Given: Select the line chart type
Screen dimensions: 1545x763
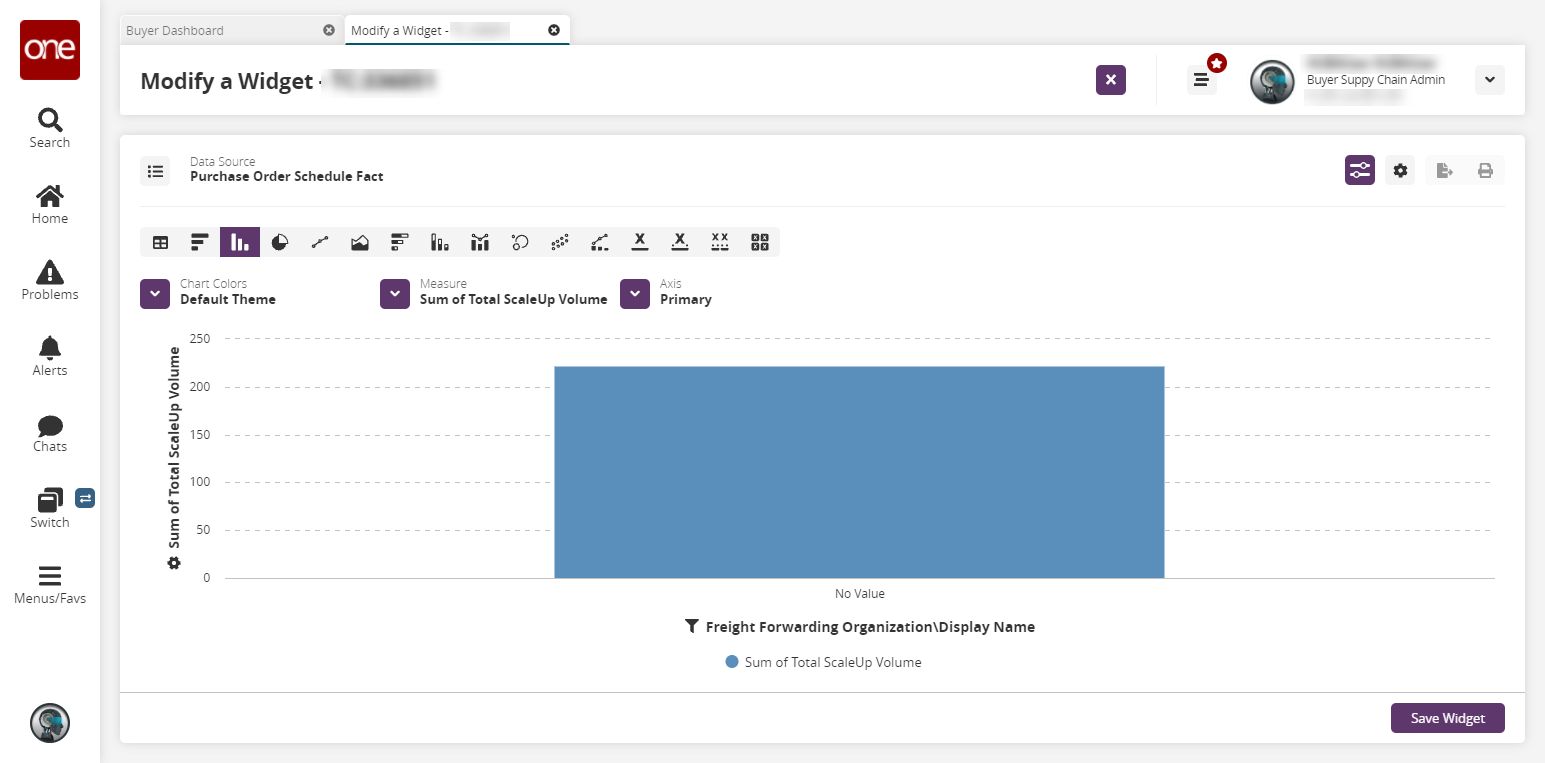Looking at the screenshot, I should click(x=320, y=242).
